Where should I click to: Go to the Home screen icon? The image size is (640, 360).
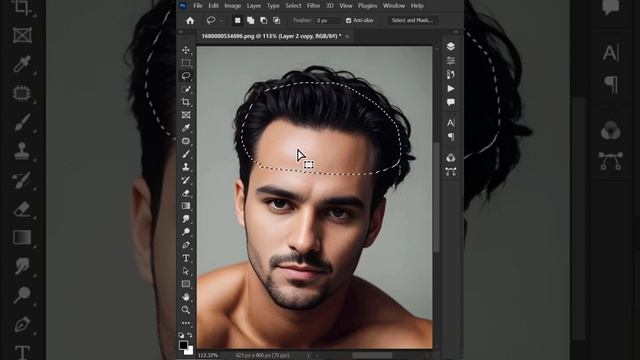(190, 20)
